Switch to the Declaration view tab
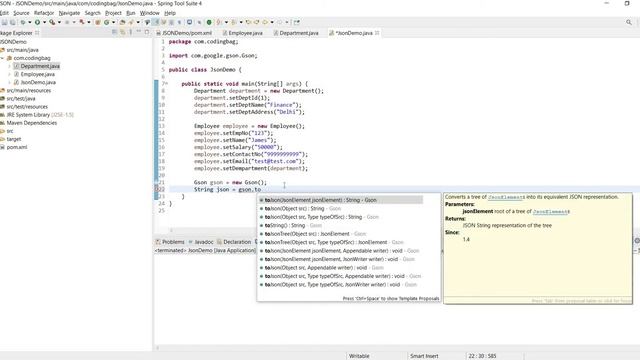The width and height of the screenshot is (640, 360). 234,242
